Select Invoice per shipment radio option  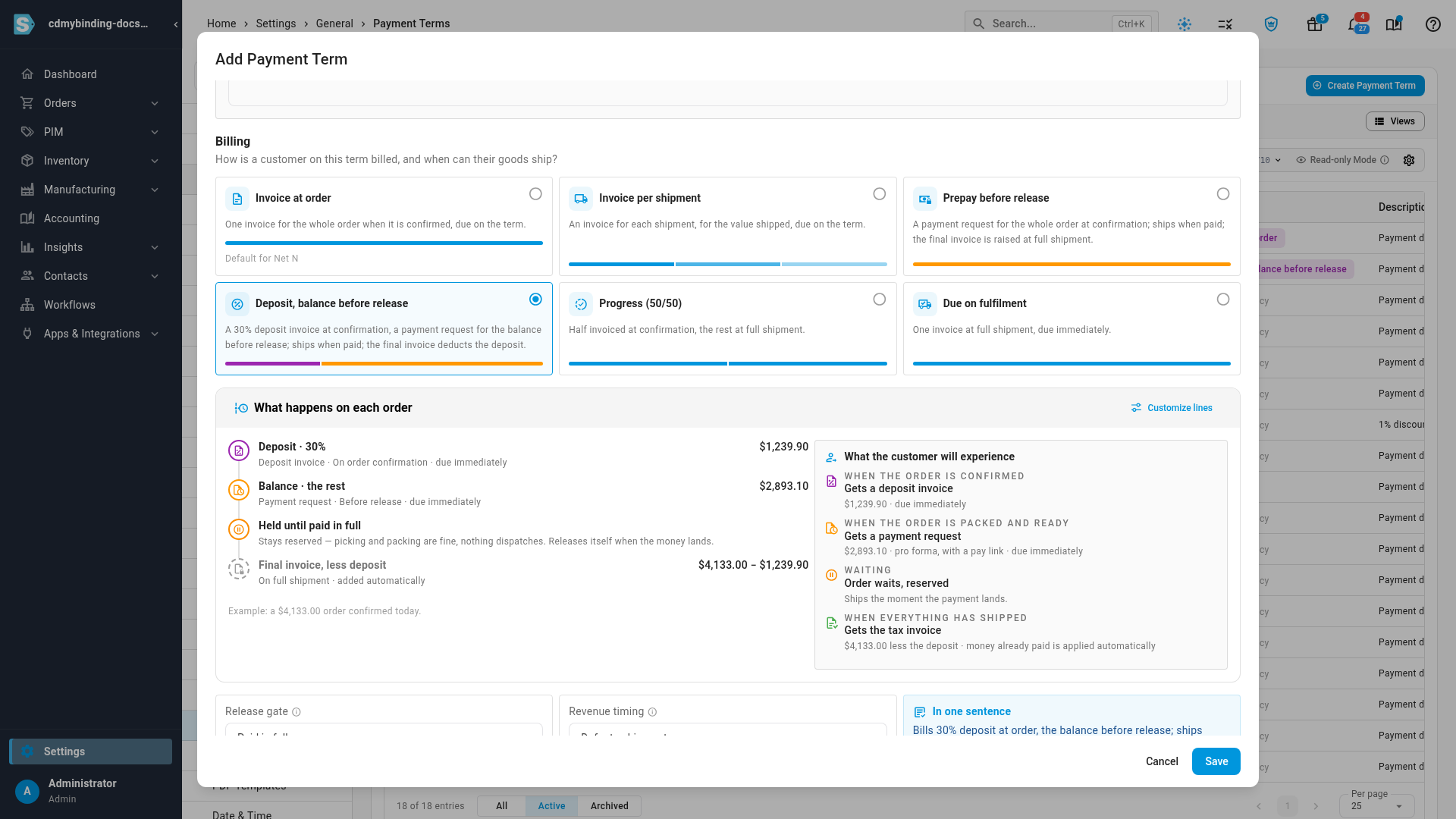tap(879, 194)
